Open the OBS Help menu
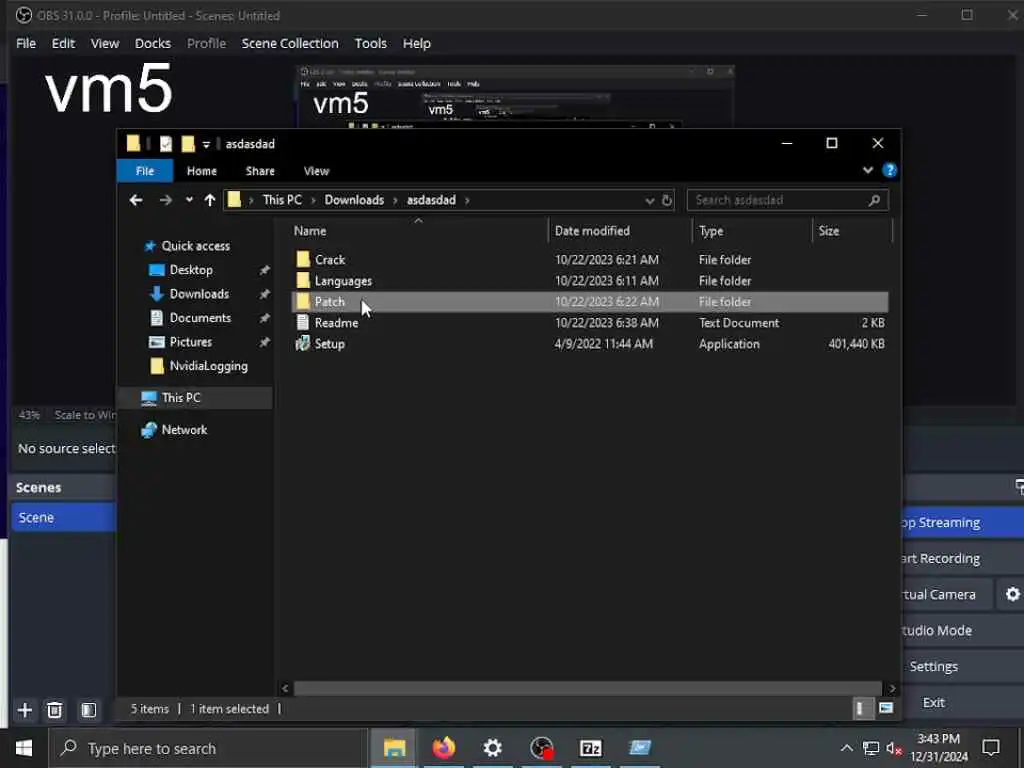 pyautogui.click(x=416, y=43)
